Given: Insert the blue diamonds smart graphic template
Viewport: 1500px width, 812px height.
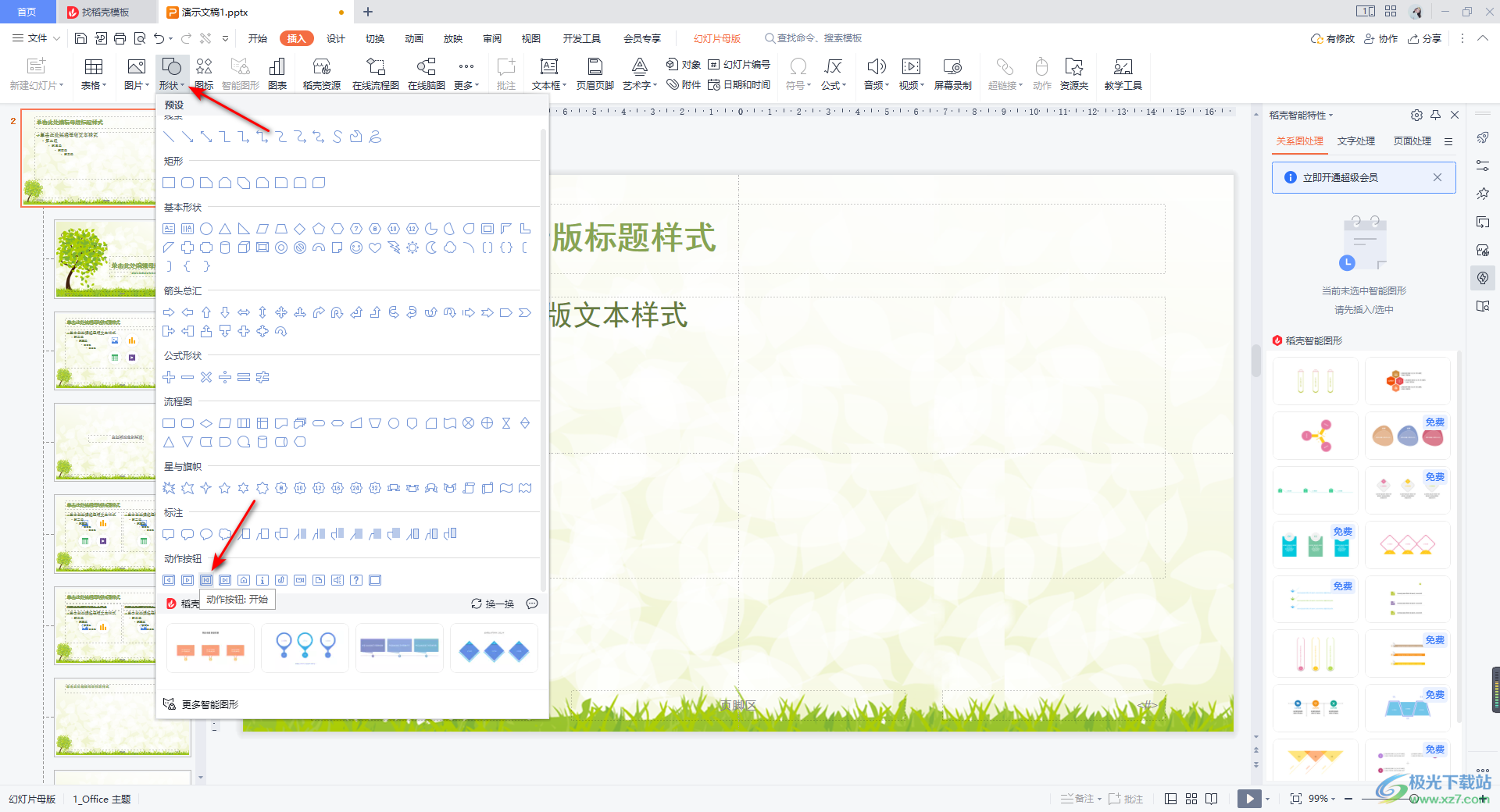Looking at the screenshot, I should (x=494, y=648).
